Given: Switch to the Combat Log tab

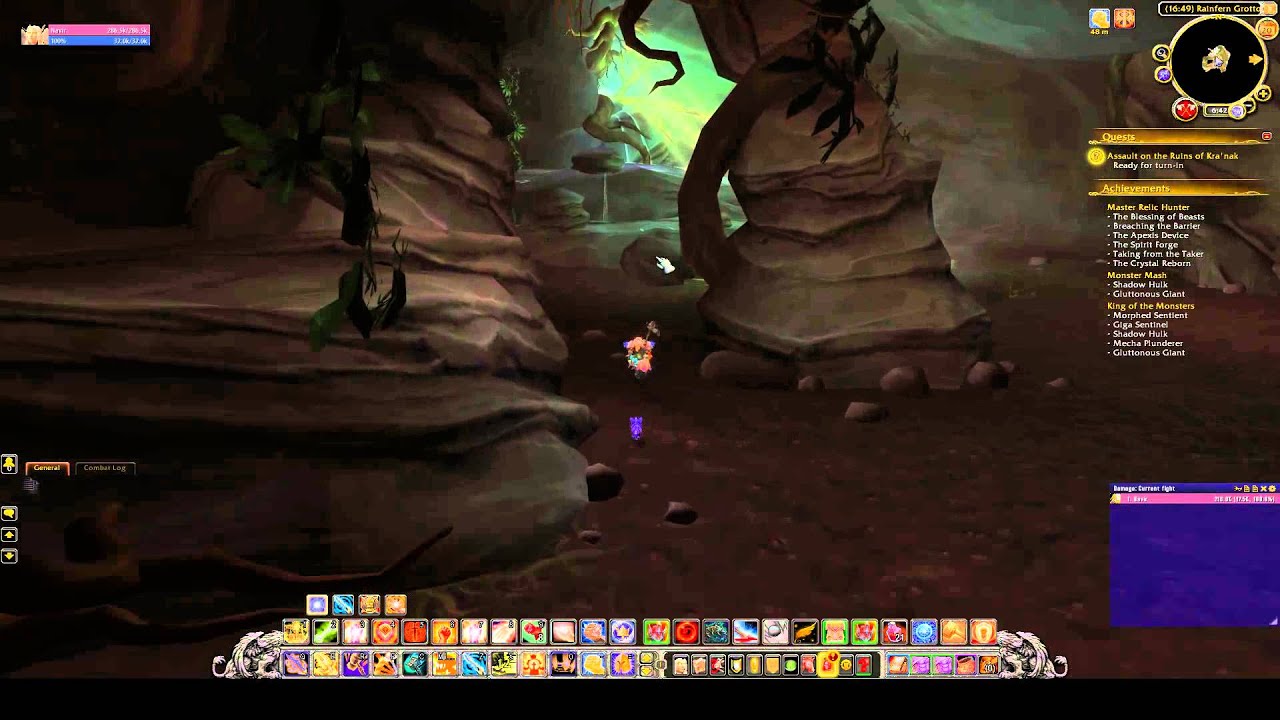Looking at the screenshot, I should (x=105, y=468).
